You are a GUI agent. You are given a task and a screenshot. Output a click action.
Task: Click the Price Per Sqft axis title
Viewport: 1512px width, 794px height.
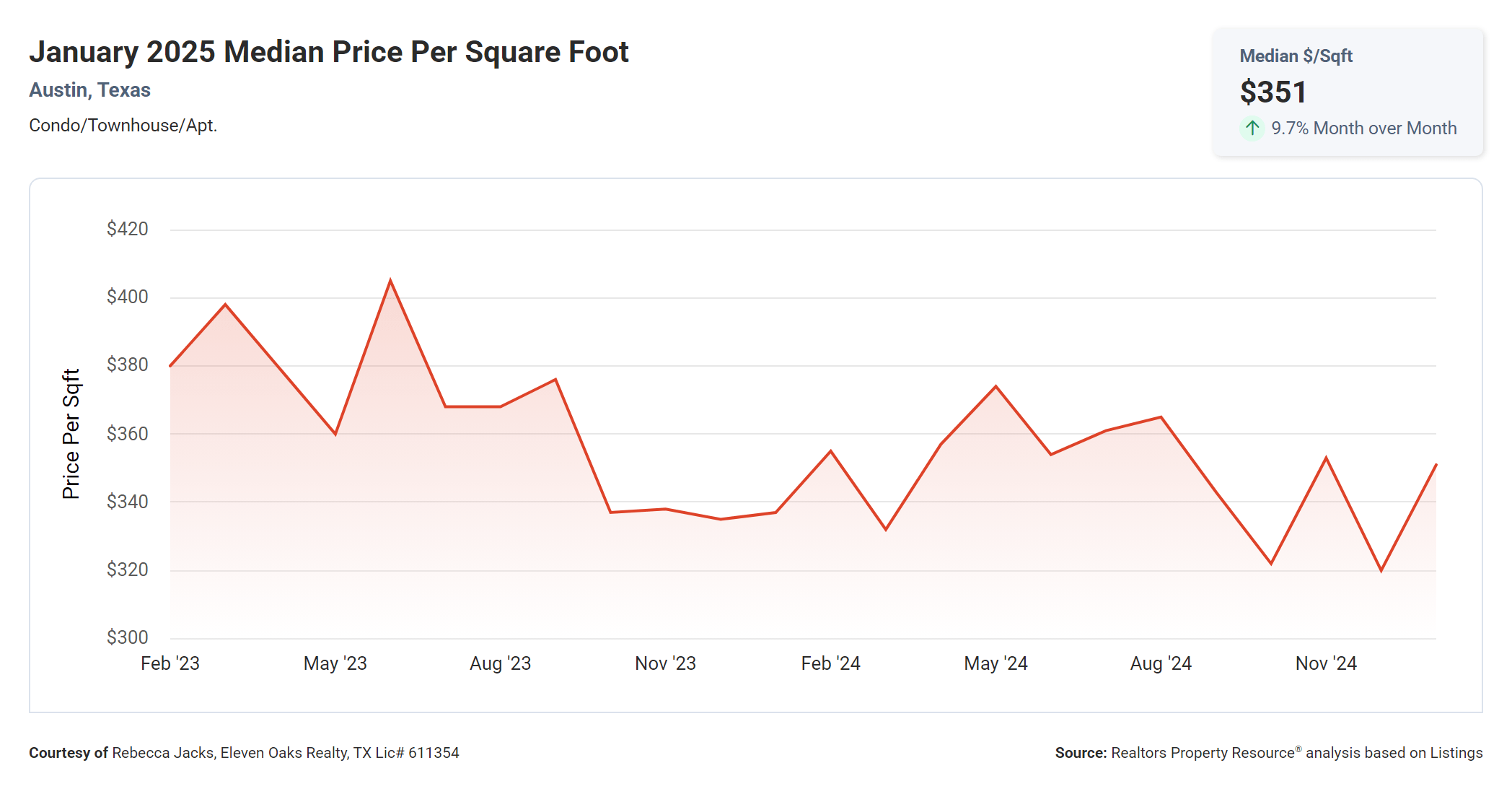(71, 434)
